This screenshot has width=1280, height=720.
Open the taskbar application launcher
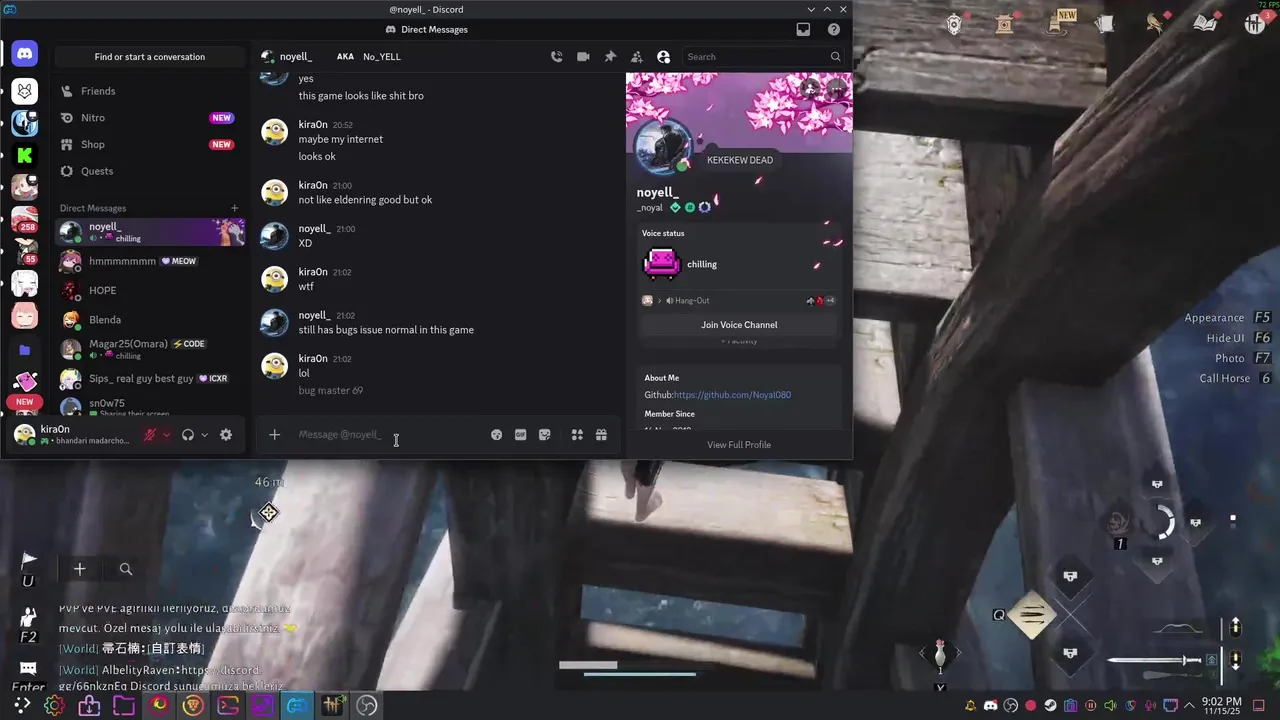21,705
